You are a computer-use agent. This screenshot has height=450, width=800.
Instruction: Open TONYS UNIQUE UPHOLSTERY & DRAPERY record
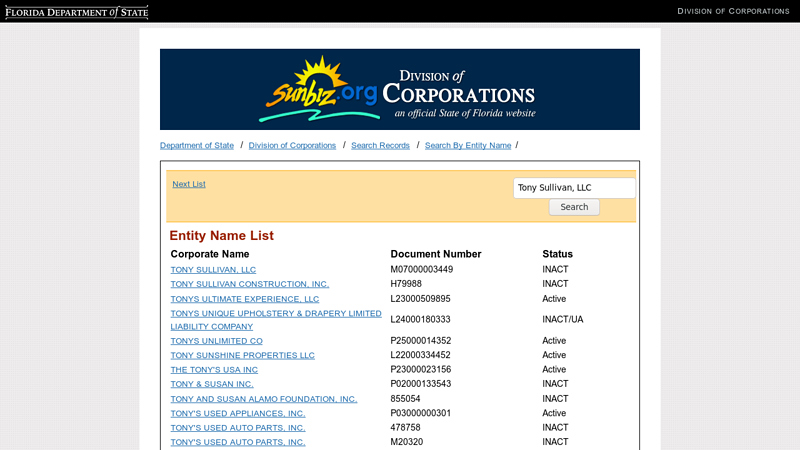(x=276, y=320)
